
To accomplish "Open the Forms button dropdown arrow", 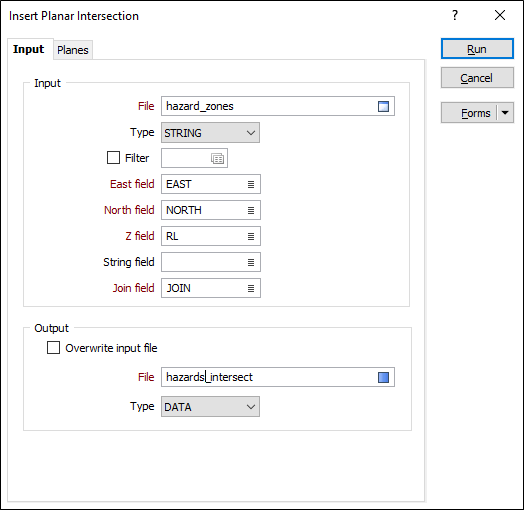I will pyautogui.click(x=505, y=113).
